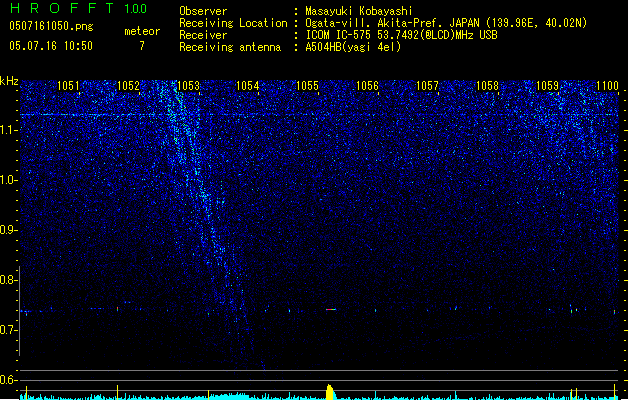Viewport: 629px width, 400px height.
Task: Click the HROFFT title text
Action: click(62, 8)
